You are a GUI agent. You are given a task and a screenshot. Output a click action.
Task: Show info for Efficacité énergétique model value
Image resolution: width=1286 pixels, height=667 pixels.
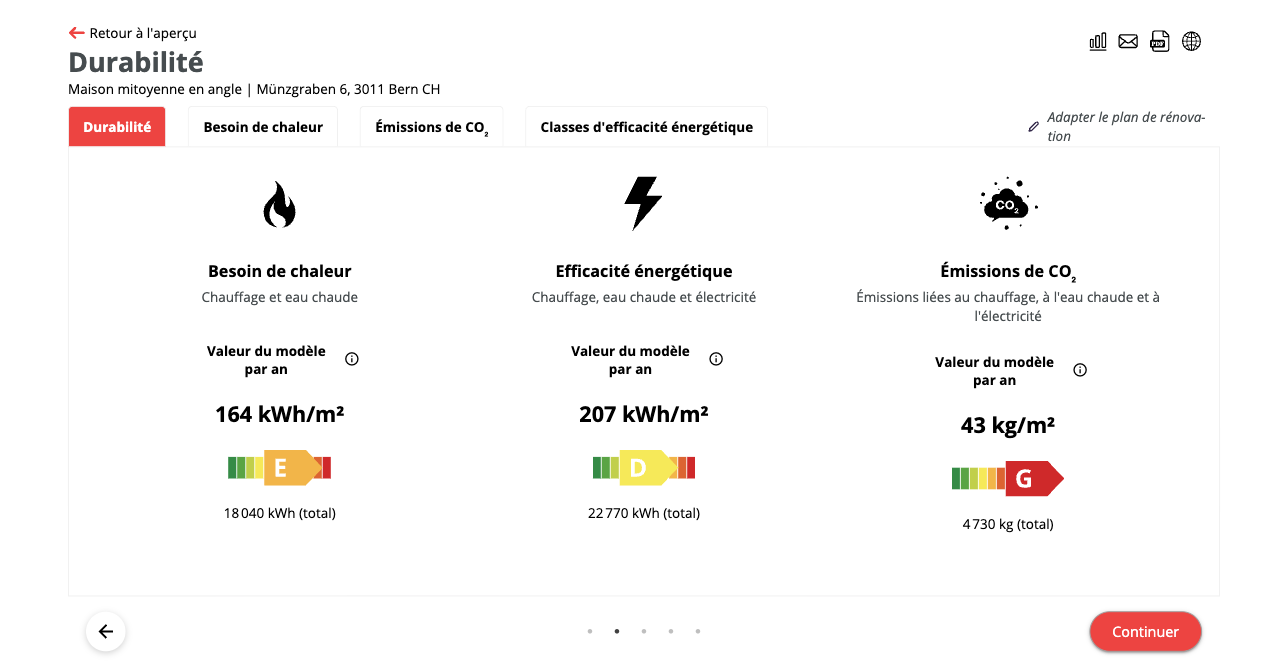pos(716,359)
